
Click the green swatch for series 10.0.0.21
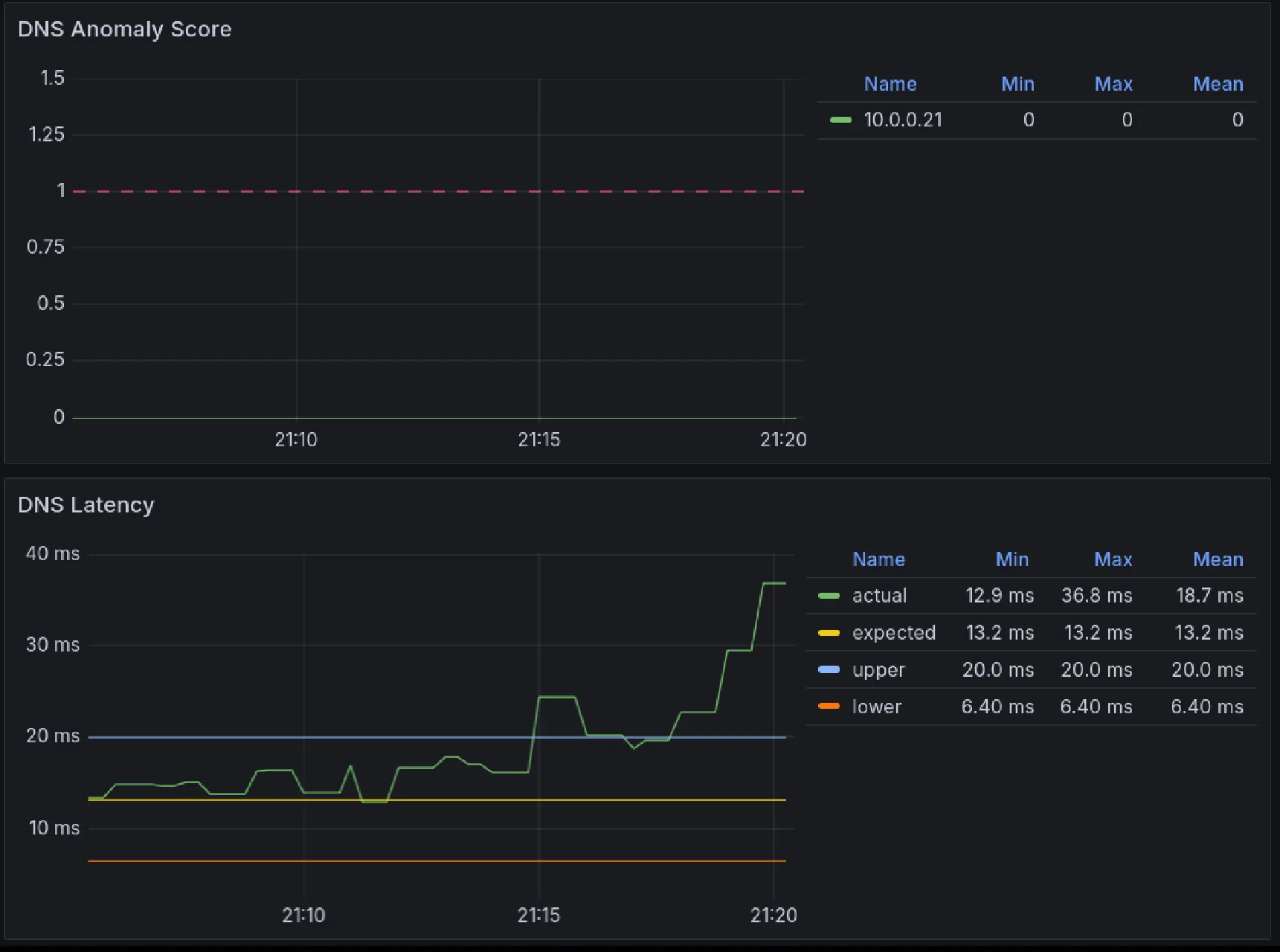click(840, 120)
